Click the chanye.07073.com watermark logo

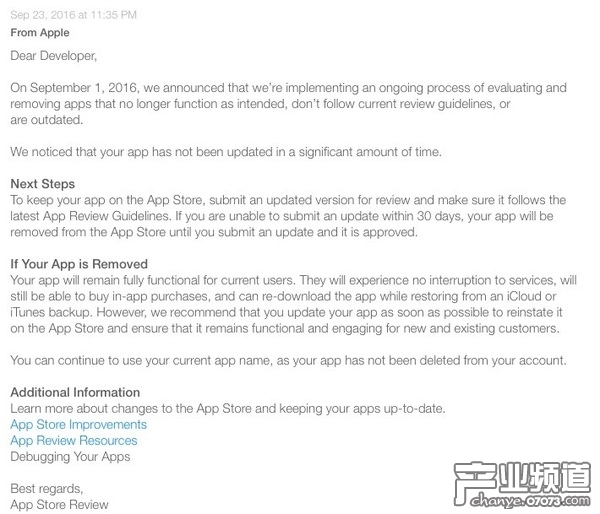click(522, 485)
